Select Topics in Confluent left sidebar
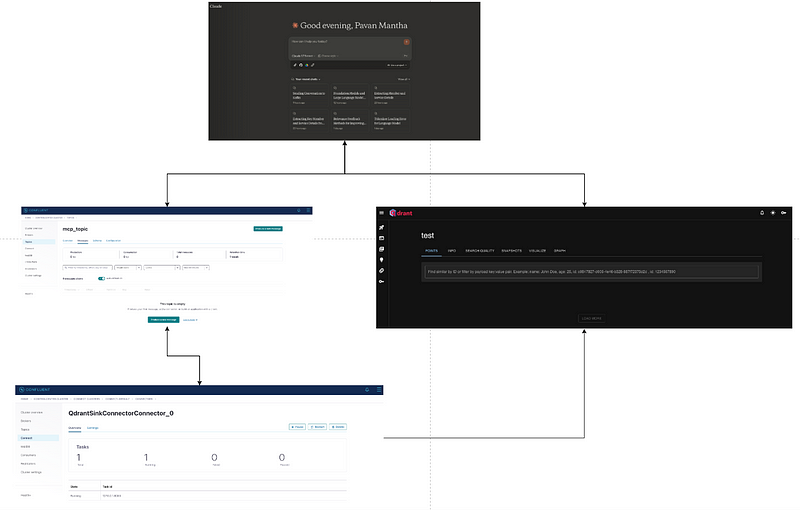800x510 pixels. (28, 242)
